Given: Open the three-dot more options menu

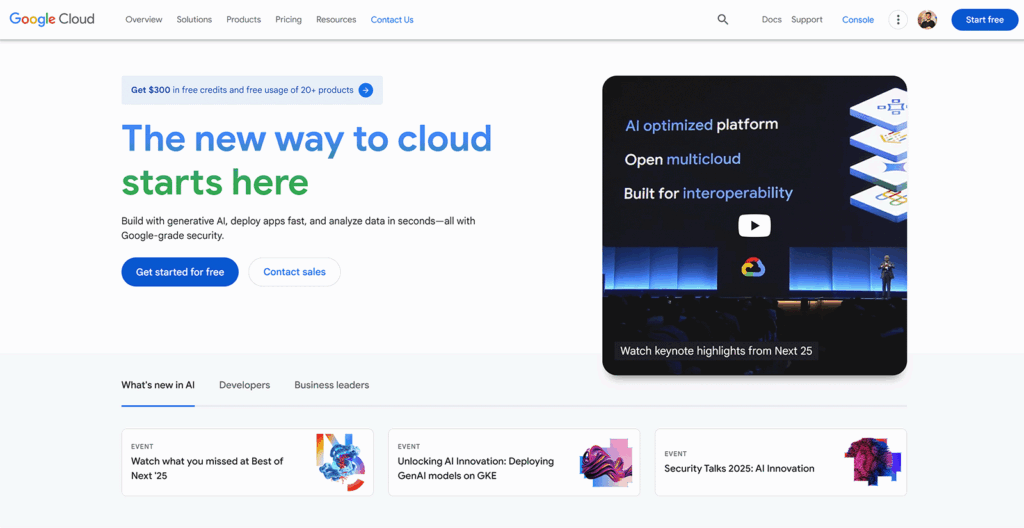Looking at the screenshot, I should coord(898,20).
